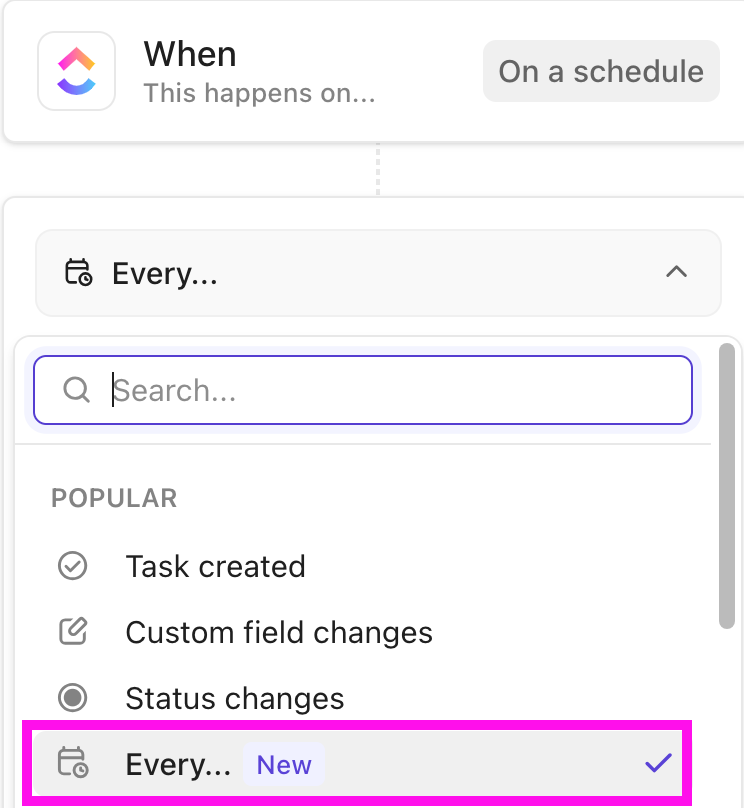Click the This happens on... subtitle
Viewport: 744px width, 808px height.
tap(259, 93)
